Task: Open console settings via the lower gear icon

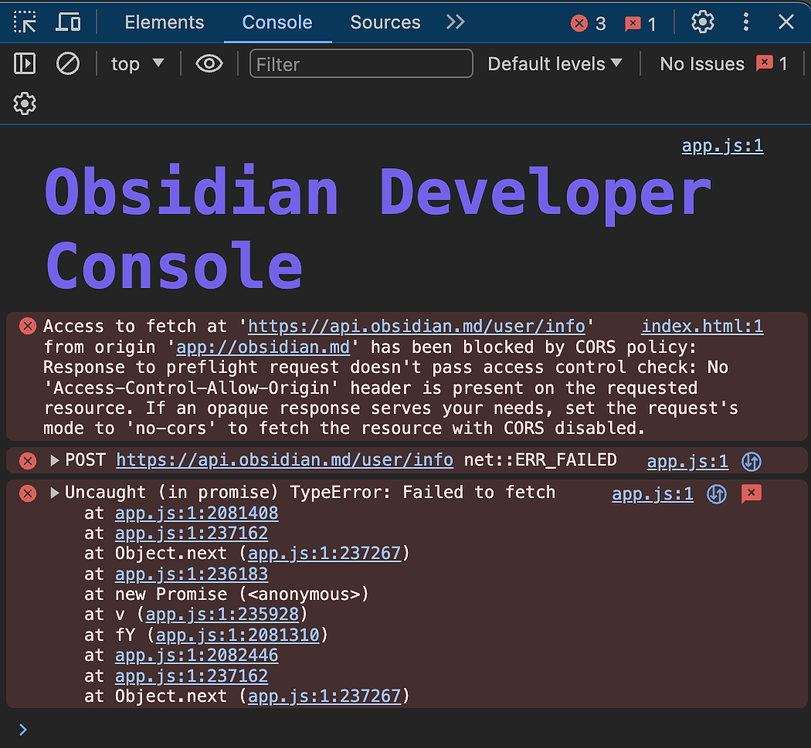Action: click(x=24, y=103)
